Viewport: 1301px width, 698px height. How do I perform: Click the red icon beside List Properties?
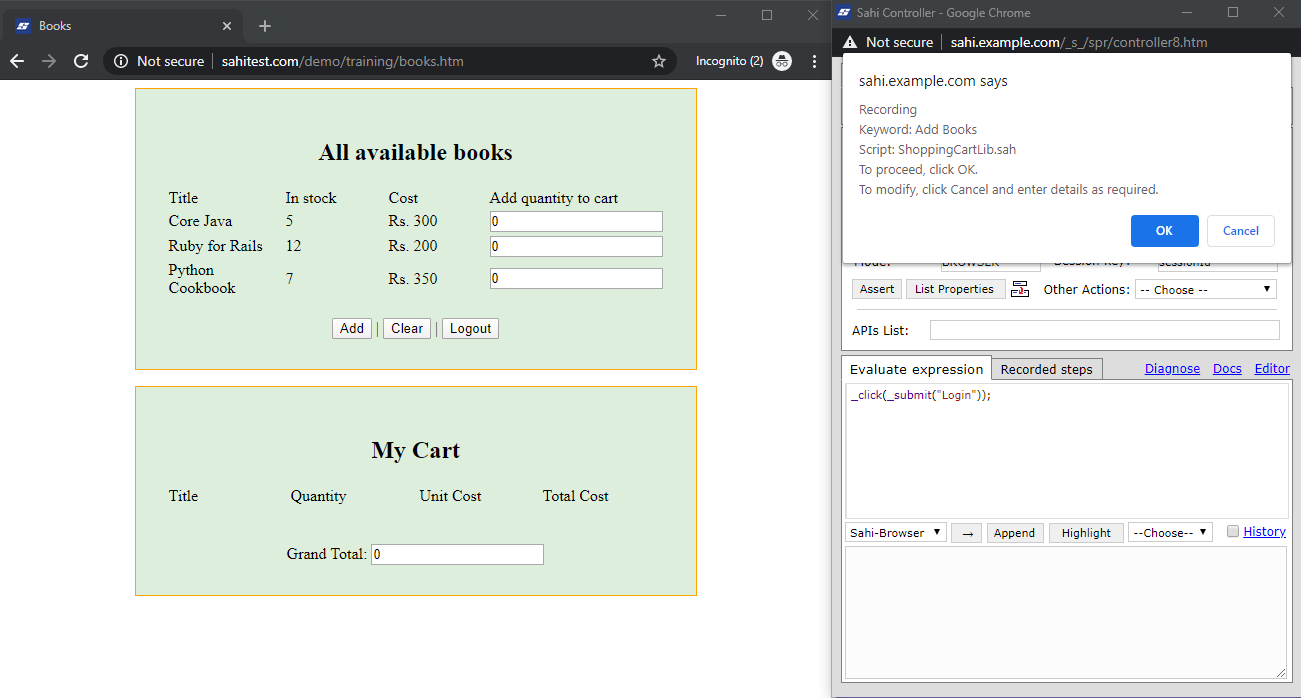tap(1020, 289)
